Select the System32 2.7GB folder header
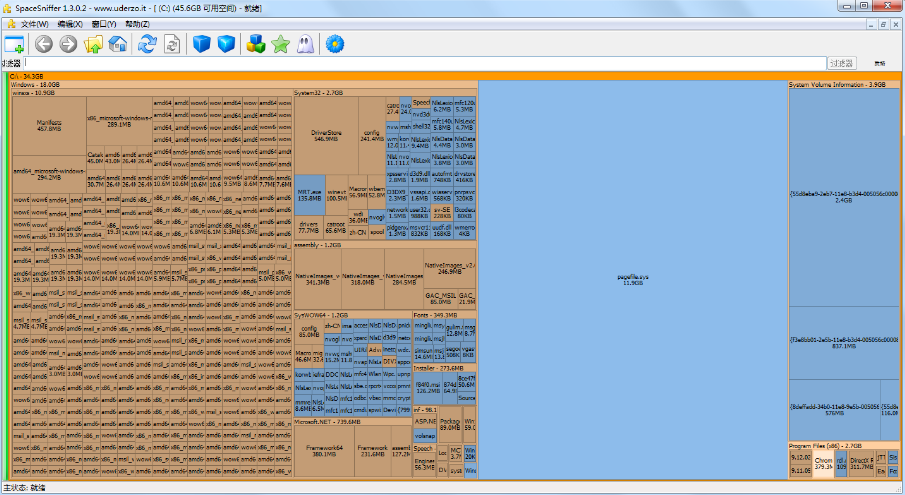The height and width of the screenshot is (495, 905). click(x=385, y=92)
